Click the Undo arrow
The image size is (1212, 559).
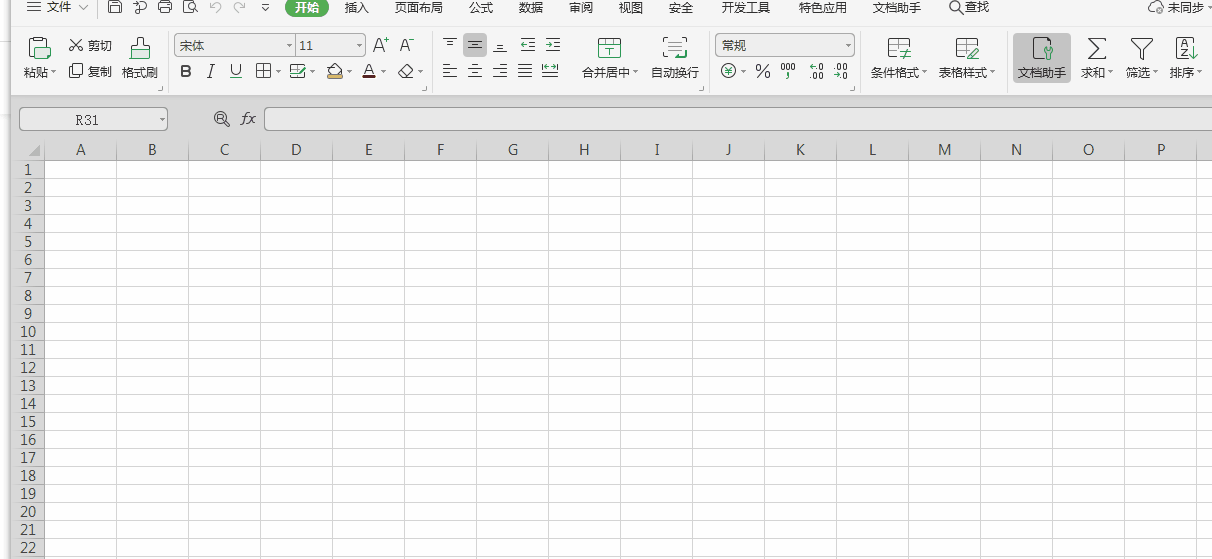coord(216,7)
